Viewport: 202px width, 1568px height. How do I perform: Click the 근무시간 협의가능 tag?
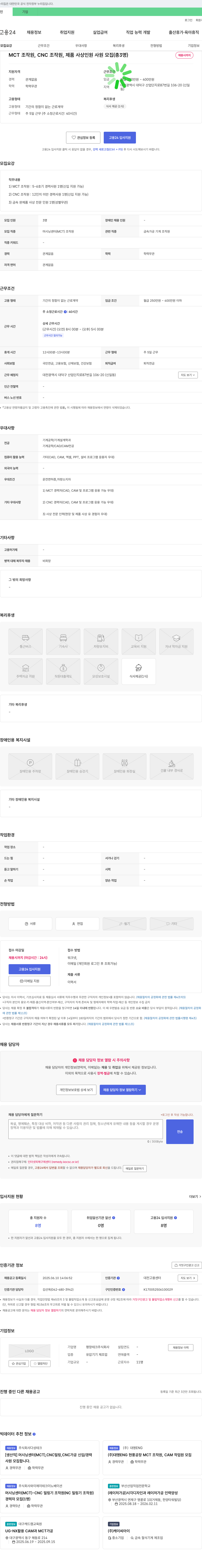tap(53, 335)
